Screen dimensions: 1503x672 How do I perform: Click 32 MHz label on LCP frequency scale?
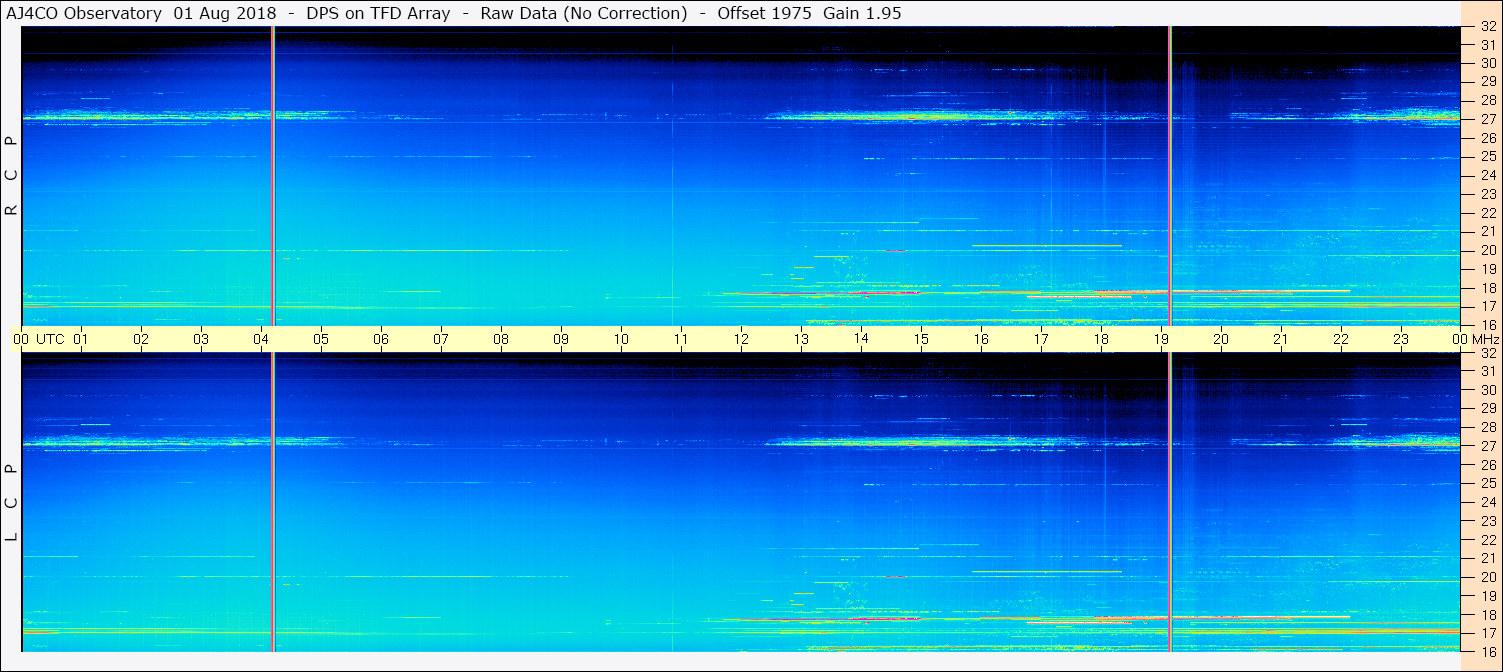pyautogui.click(x=1487, y=353)
